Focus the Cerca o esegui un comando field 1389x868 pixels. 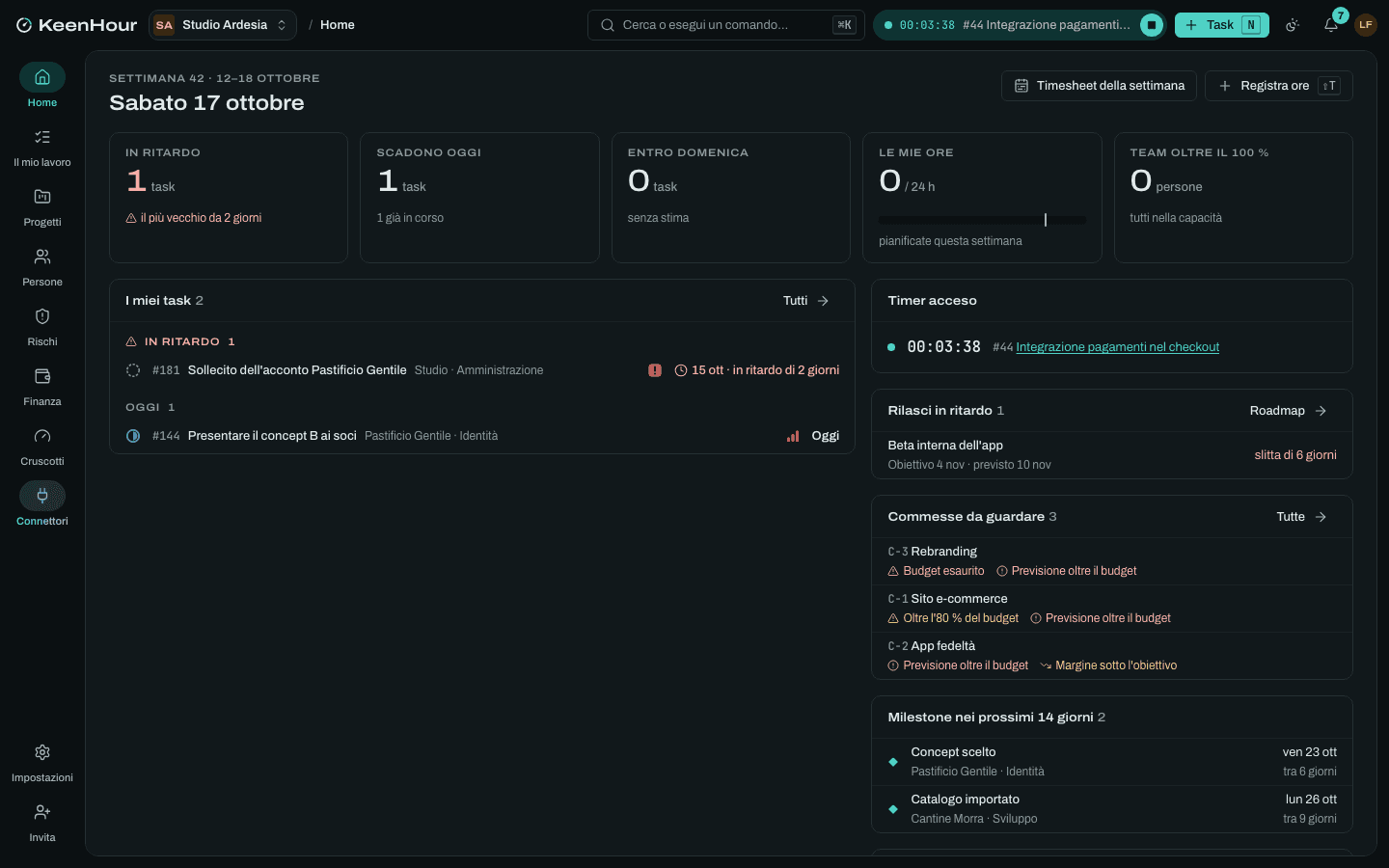[x=726, y=25]
